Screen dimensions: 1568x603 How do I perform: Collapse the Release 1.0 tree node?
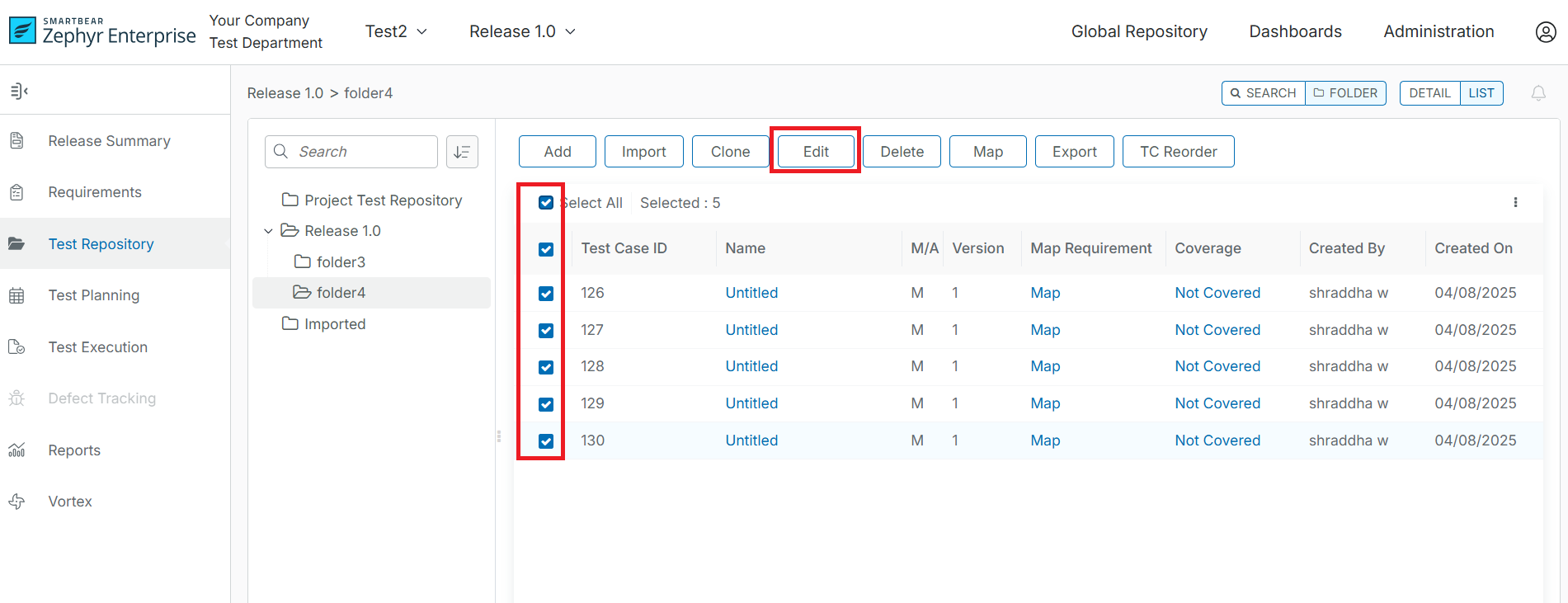[268, 231]
